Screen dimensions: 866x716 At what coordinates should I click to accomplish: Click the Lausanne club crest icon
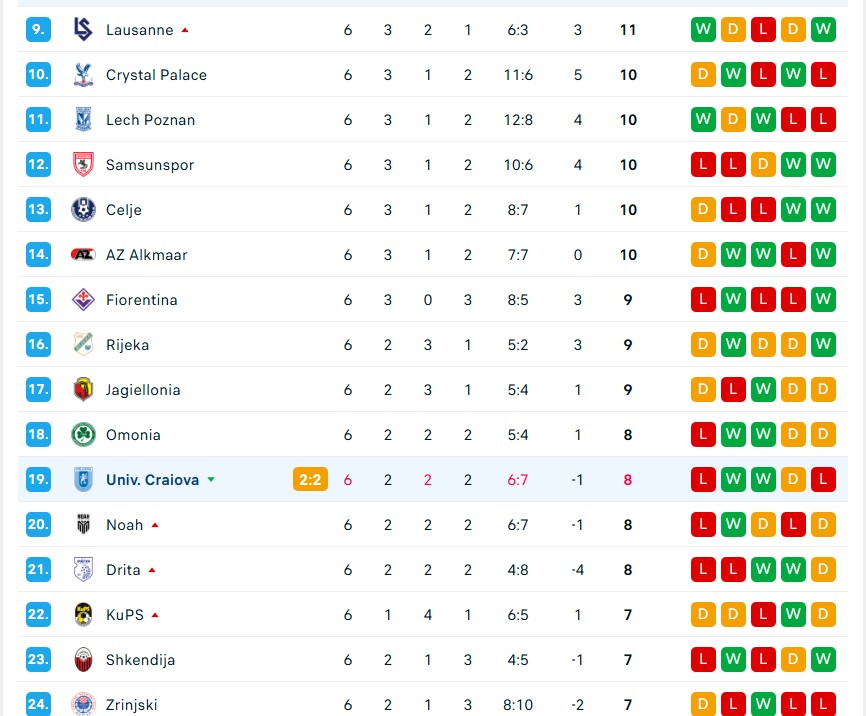[83, 30]
